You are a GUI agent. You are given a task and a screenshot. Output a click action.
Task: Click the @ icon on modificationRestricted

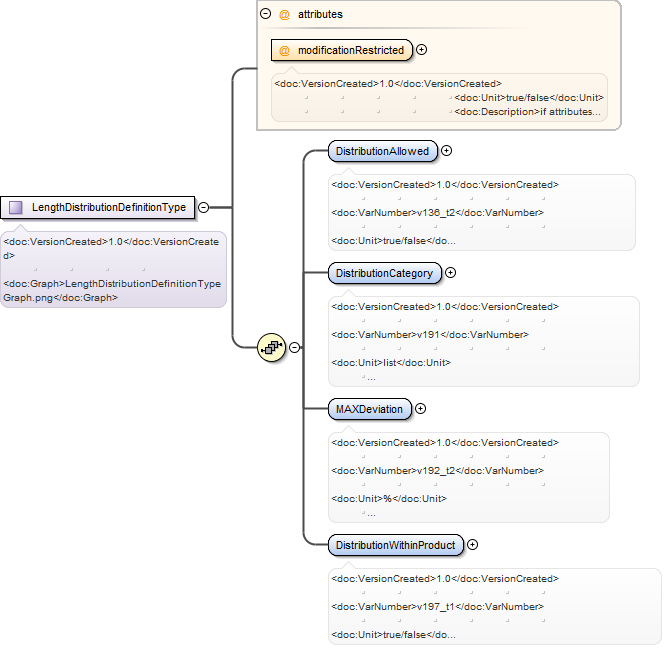[284, 50]
